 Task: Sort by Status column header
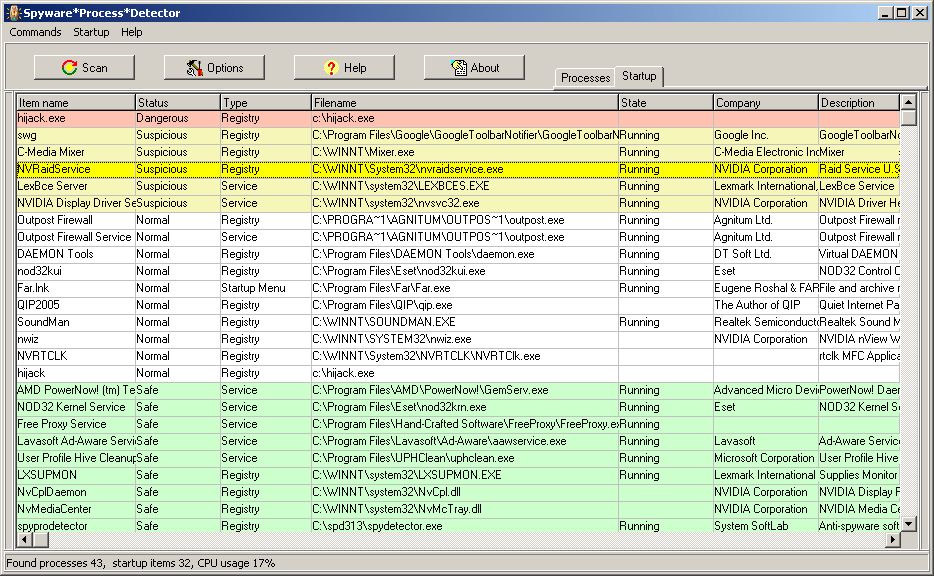click(x=178, y=102)
